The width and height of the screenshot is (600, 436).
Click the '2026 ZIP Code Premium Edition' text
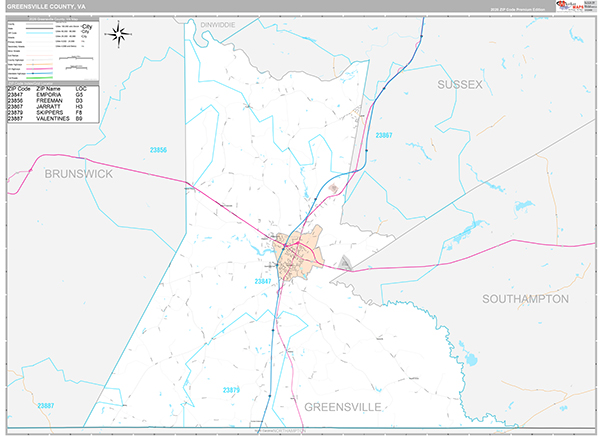pos(518,9)
